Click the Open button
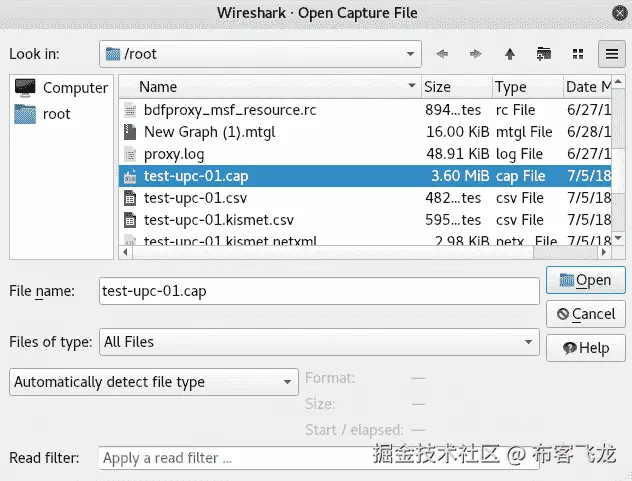Screen dimensions: 632x481 point(586,280)
